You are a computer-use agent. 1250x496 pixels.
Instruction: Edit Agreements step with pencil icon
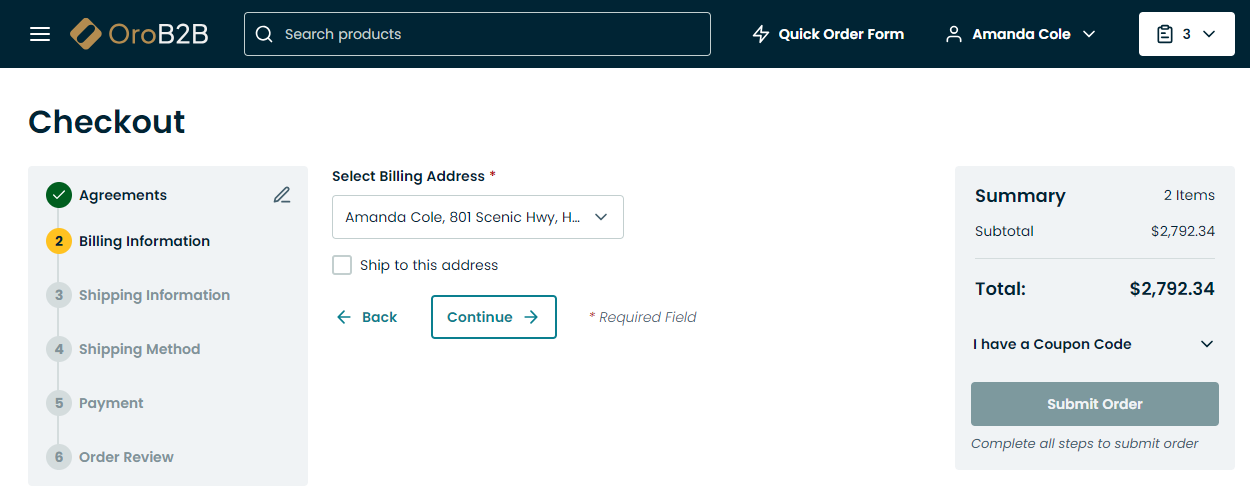[x=282, y=195]
